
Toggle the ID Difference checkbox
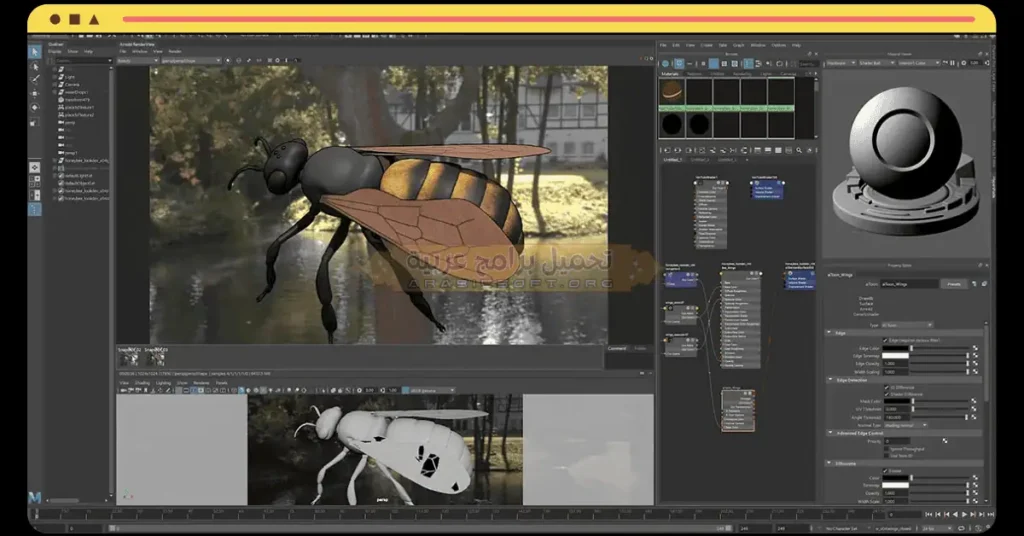point(887,387)
